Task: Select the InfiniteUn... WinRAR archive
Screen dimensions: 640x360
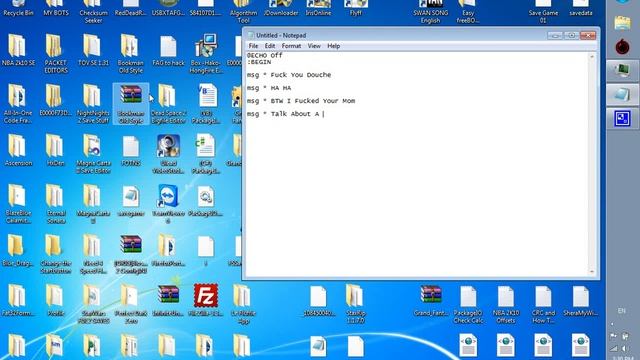Action: [x=168, y=300]
